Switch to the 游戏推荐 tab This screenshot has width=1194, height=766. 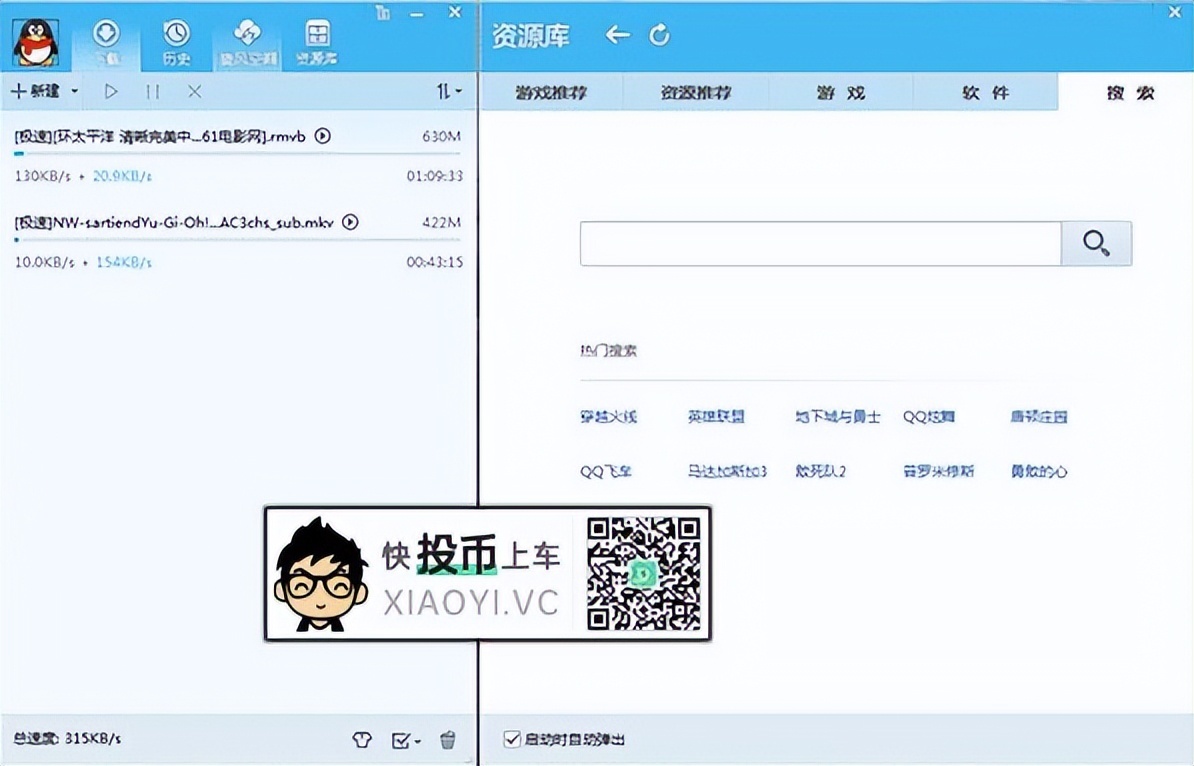tap(551, 93)
